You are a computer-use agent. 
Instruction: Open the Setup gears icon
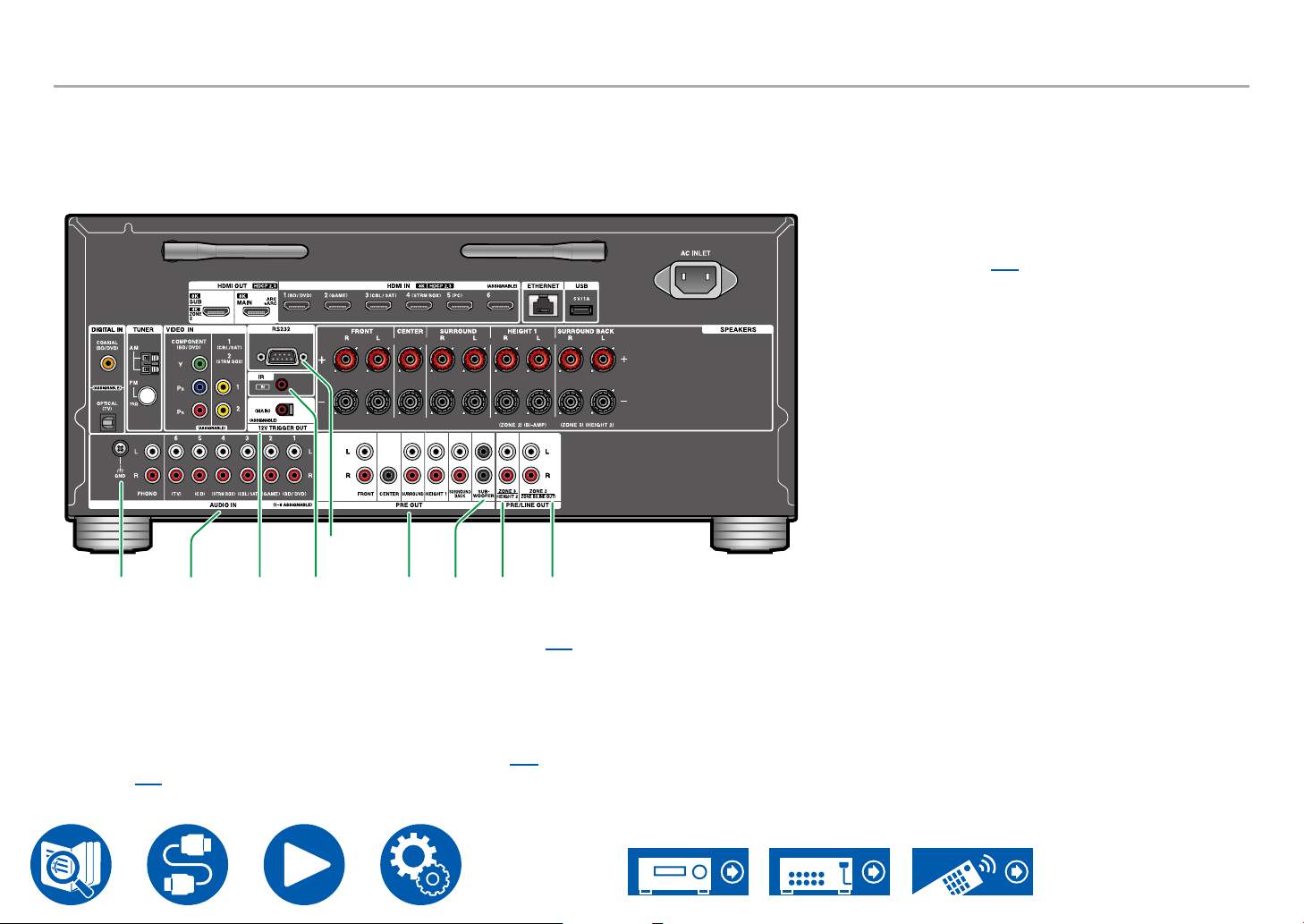tap(420, 865)
